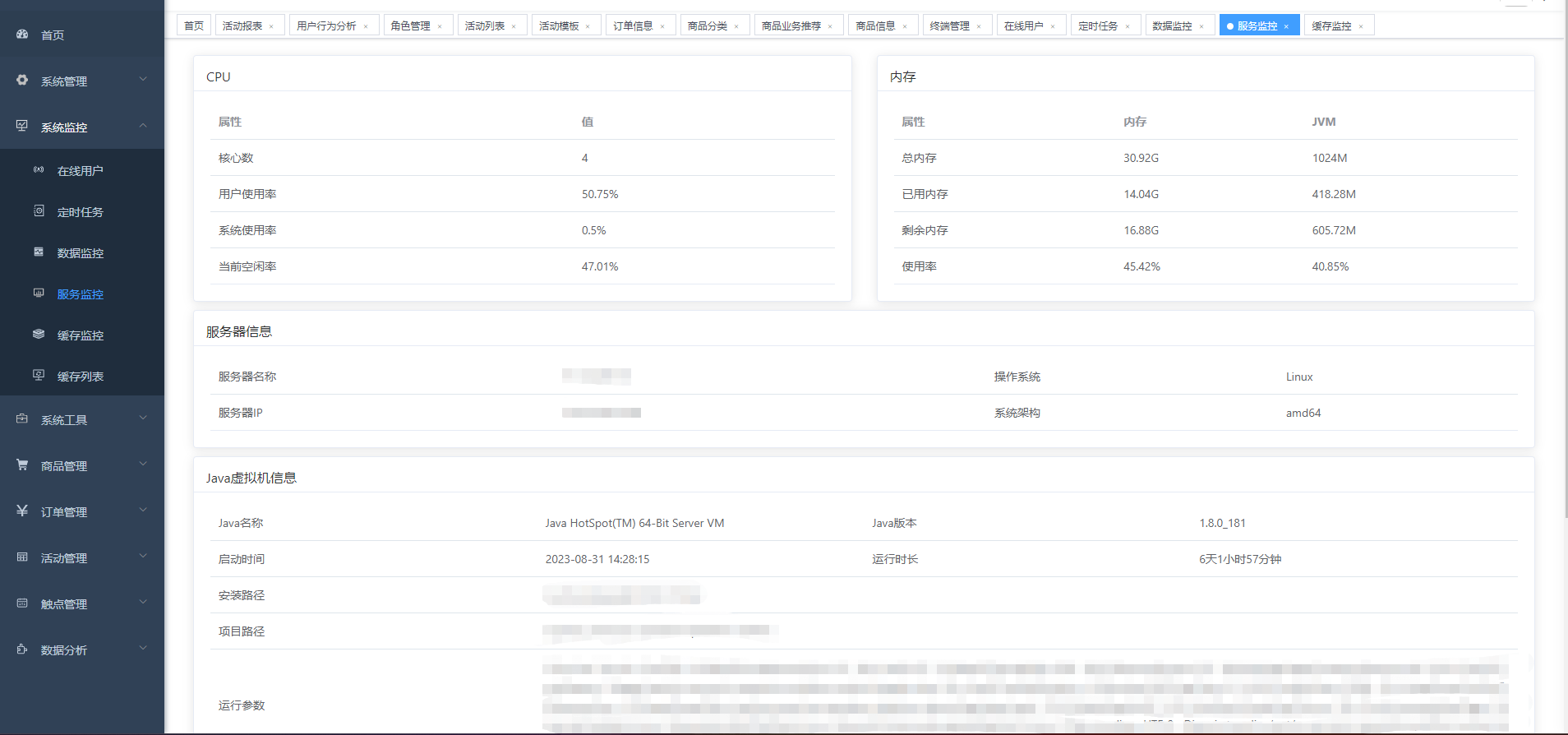This screenshot has height=735, width=1568.
Task: Open 缓存列表 in sidebar menu
Action: pyautogui.click(x=82, y=376)
